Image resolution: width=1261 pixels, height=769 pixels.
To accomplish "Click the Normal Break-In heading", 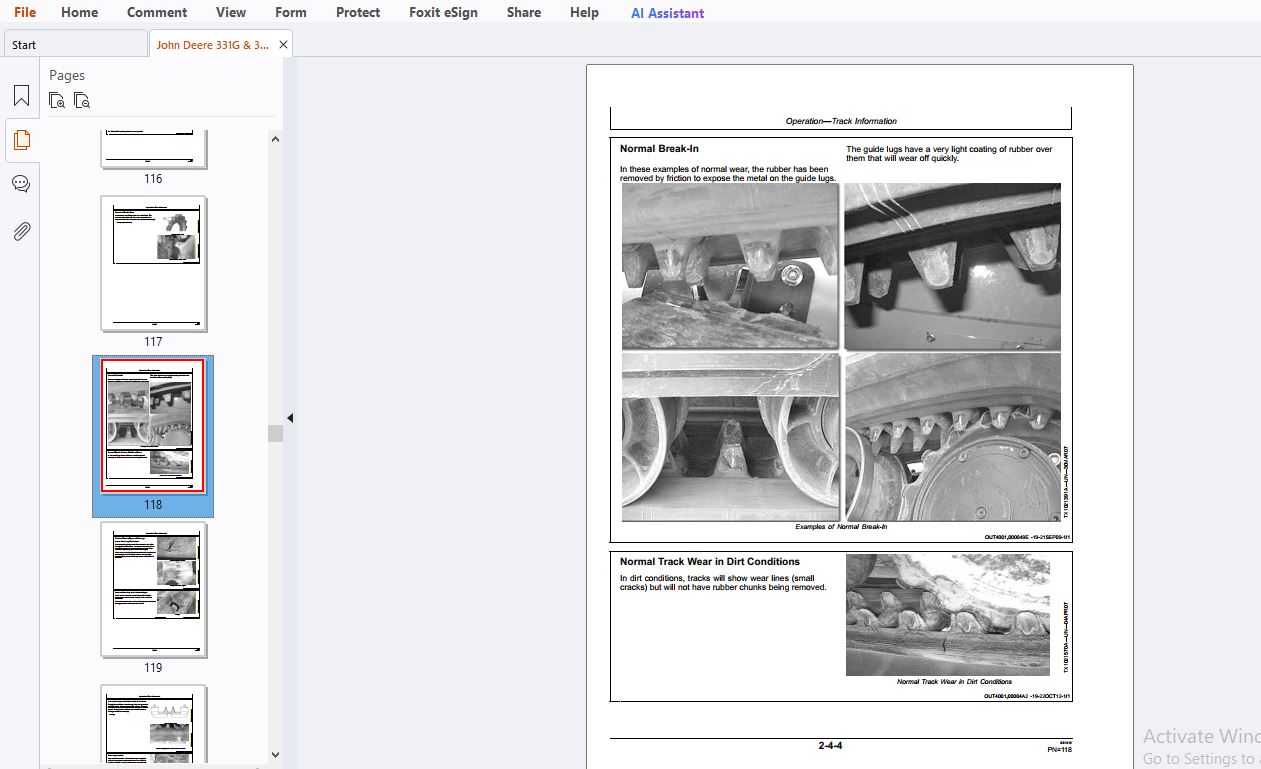I will click(659, 149).
